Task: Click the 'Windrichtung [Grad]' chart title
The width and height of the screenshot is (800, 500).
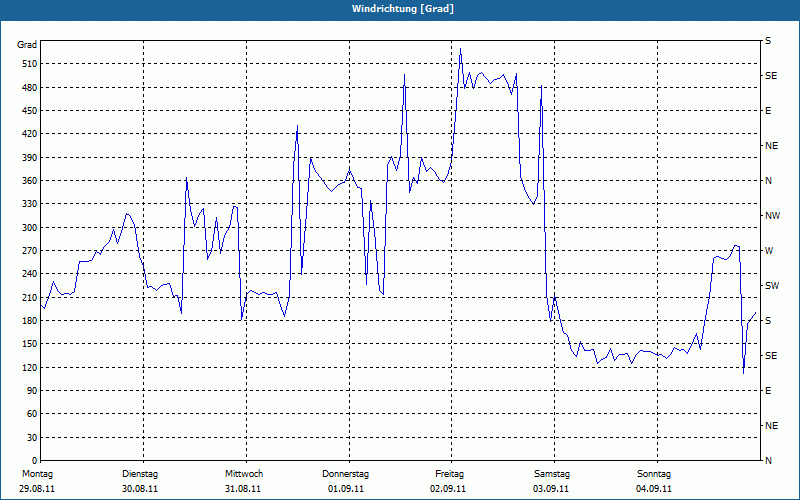Action: tap(403, 9)
